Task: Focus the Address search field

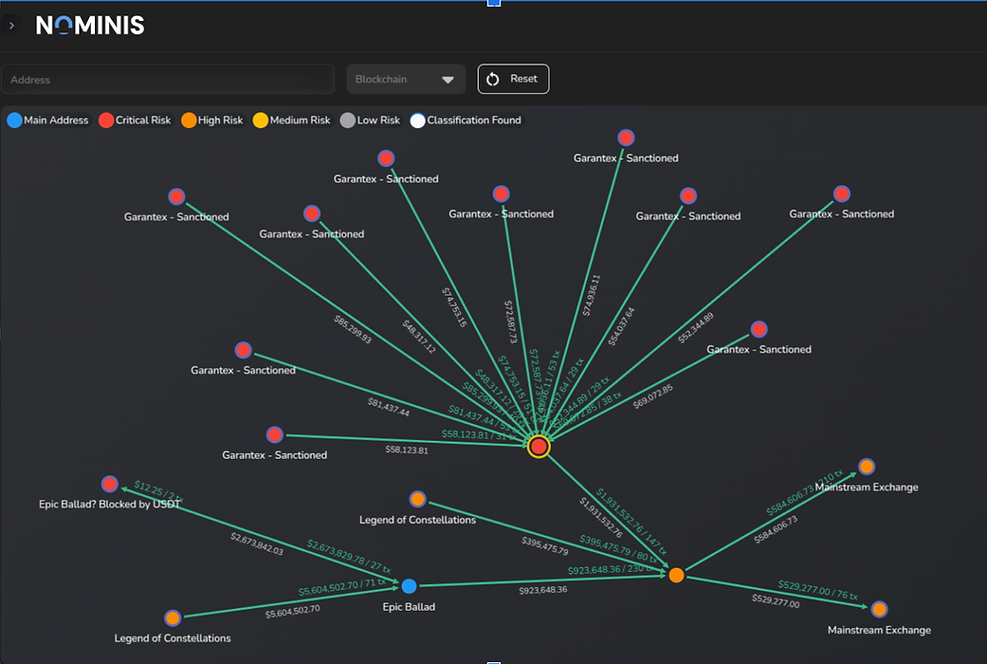Action: [167, 79]
